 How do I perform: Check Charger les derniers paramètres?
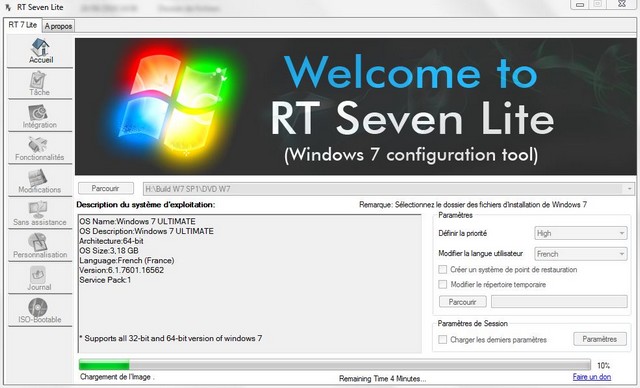point(442,339)
